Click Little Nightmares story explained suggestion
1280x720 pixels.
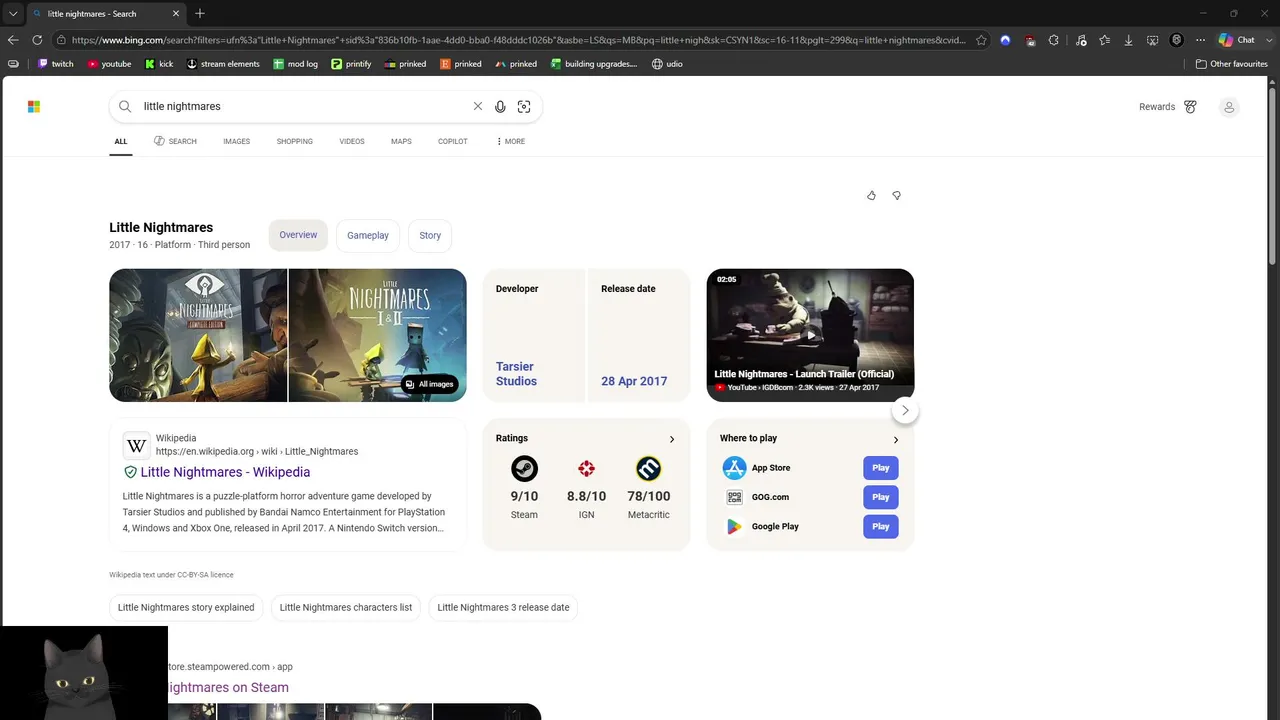click(186, 607)
